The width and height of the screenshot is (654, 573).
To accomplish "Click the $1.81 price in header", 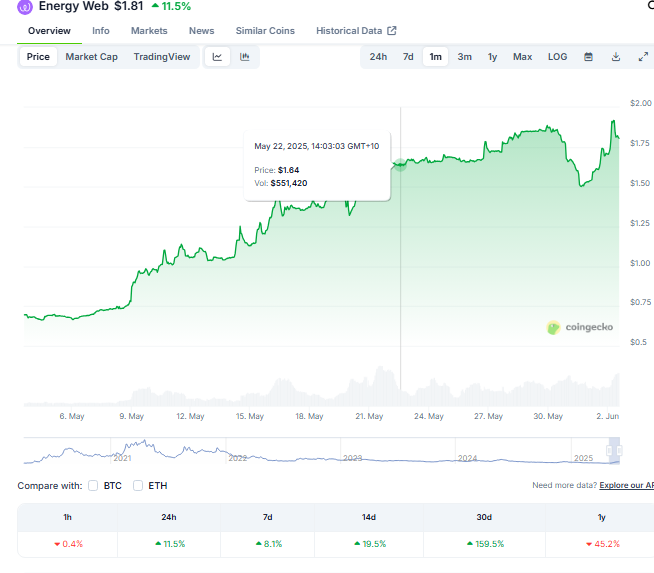I will click(128, 6).
